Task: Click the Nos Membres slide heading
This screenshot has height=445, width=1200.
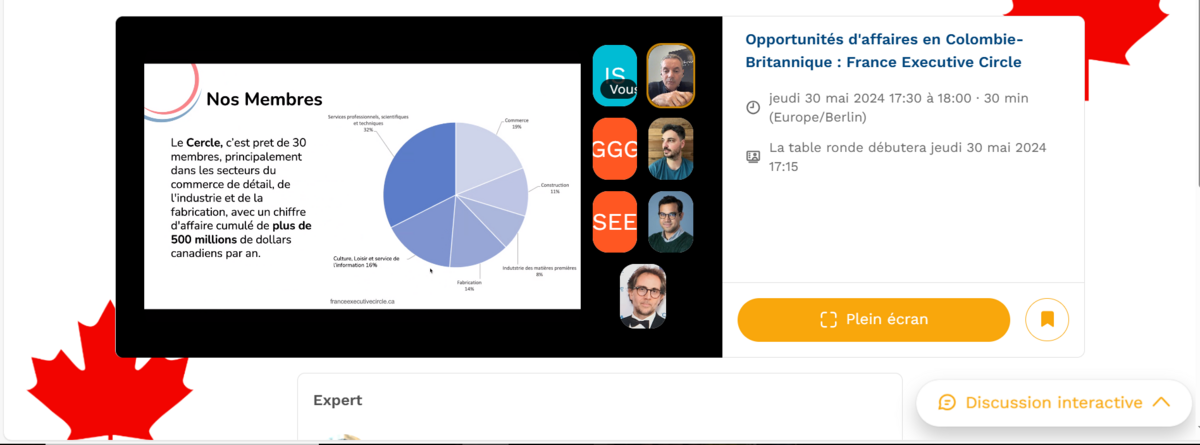Action: [264, 99]
